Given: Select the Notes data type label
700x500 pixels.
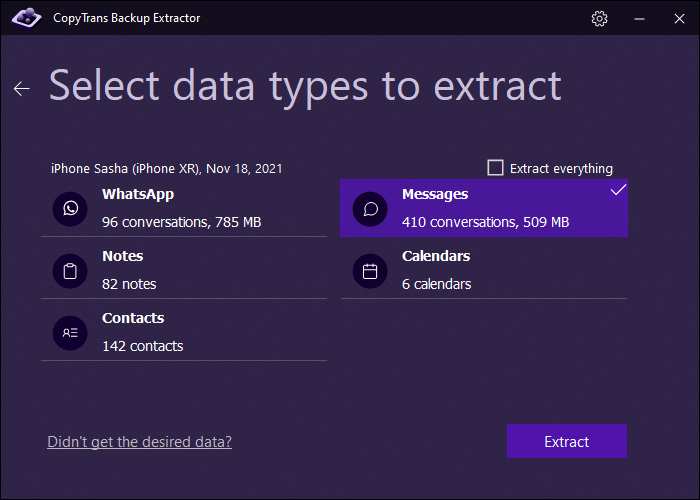Looking at the screenshot, I should click(x=122, y=256).
